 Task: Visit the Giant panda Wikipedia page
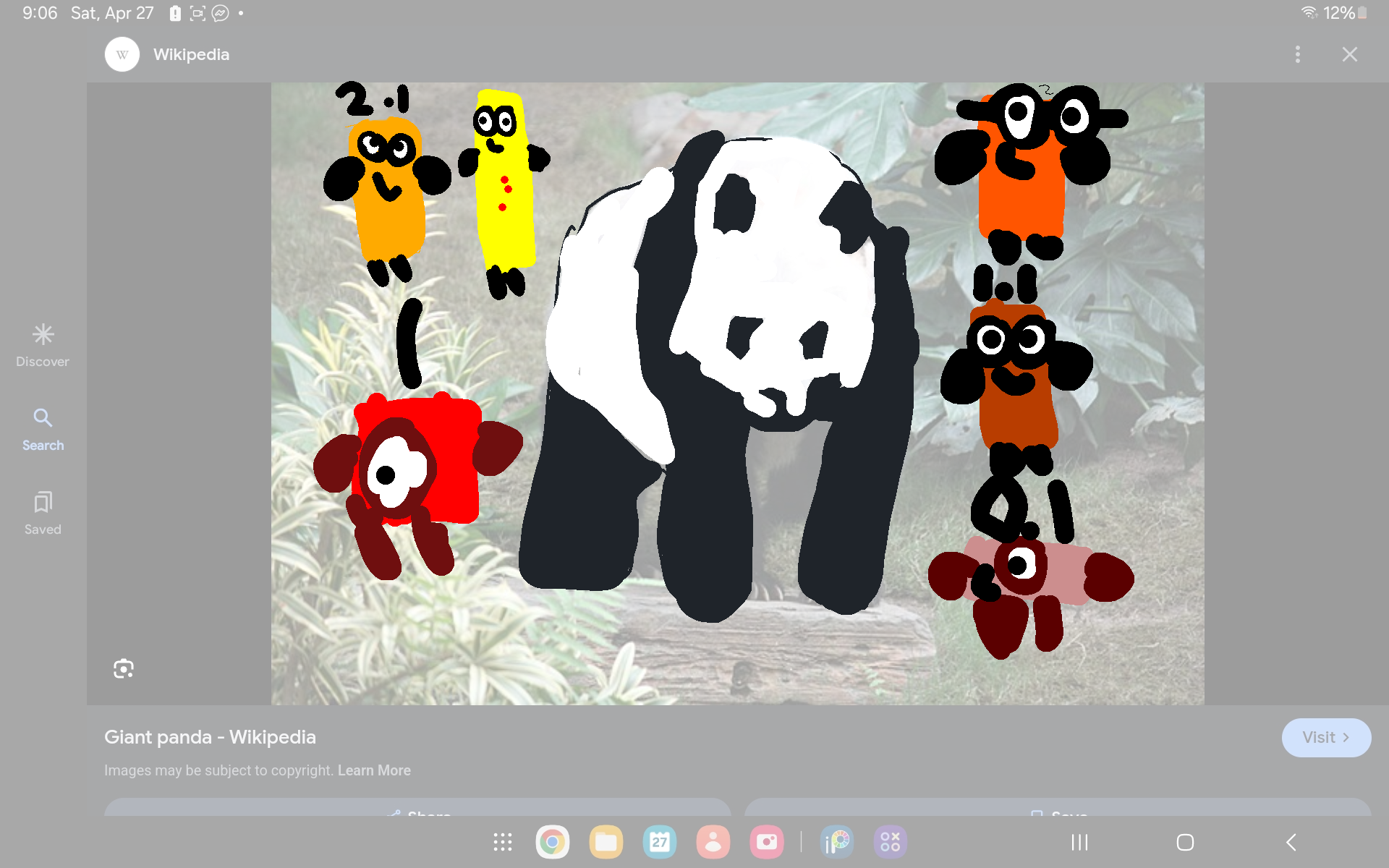coord(1326,737)
